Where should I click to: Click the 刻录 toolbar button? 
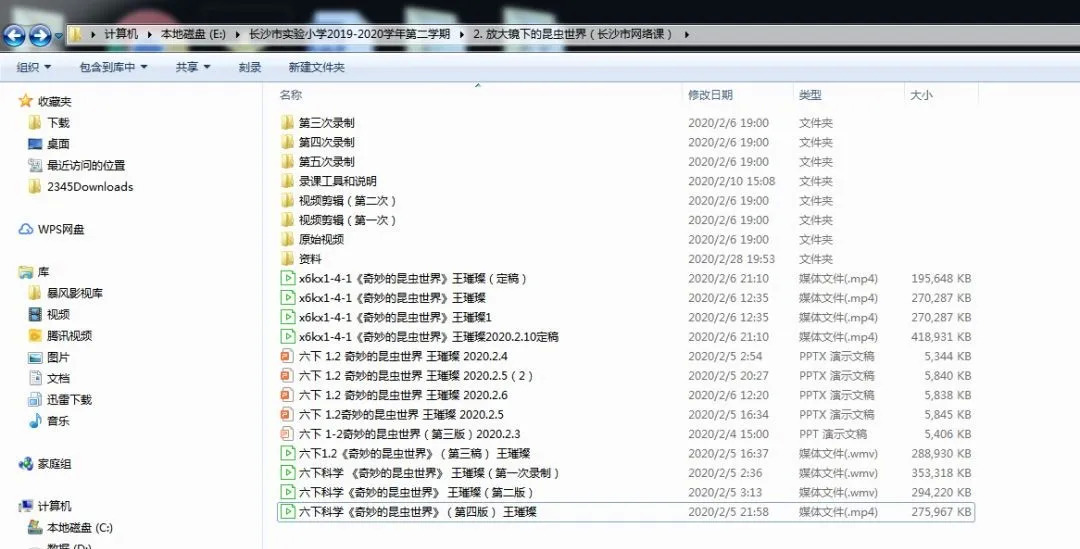point(250,67)
